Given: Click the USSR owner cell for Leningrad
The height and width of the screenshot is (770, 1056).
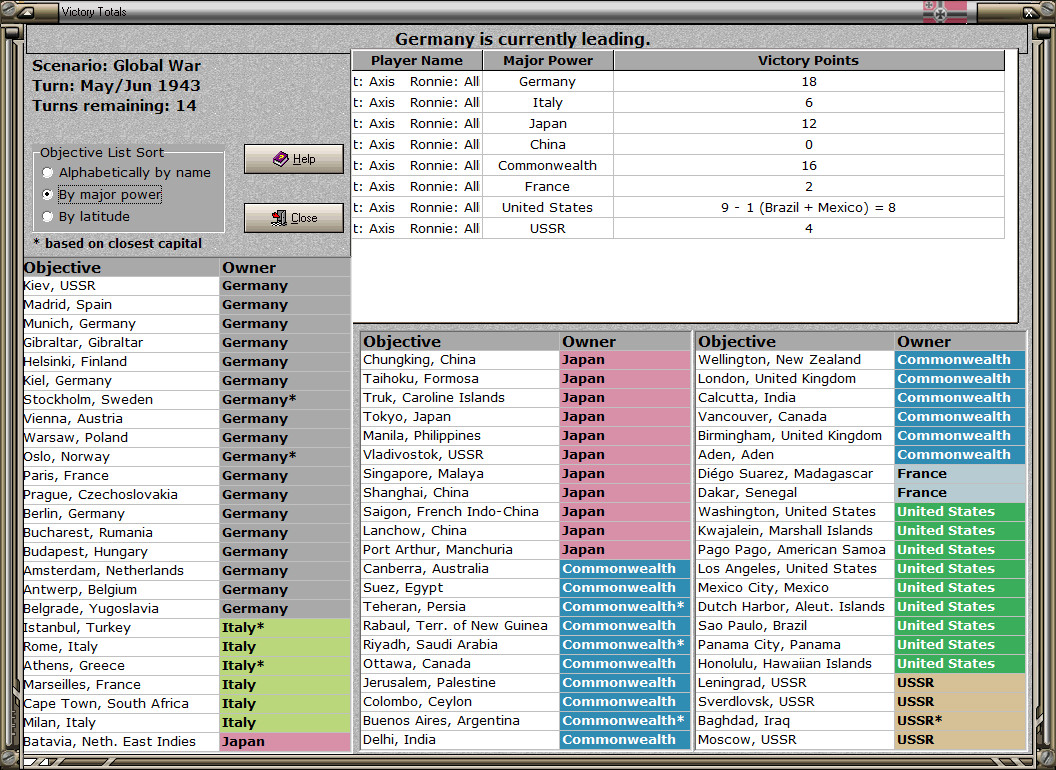Looking at the screenshot, I should coord(960,682).
